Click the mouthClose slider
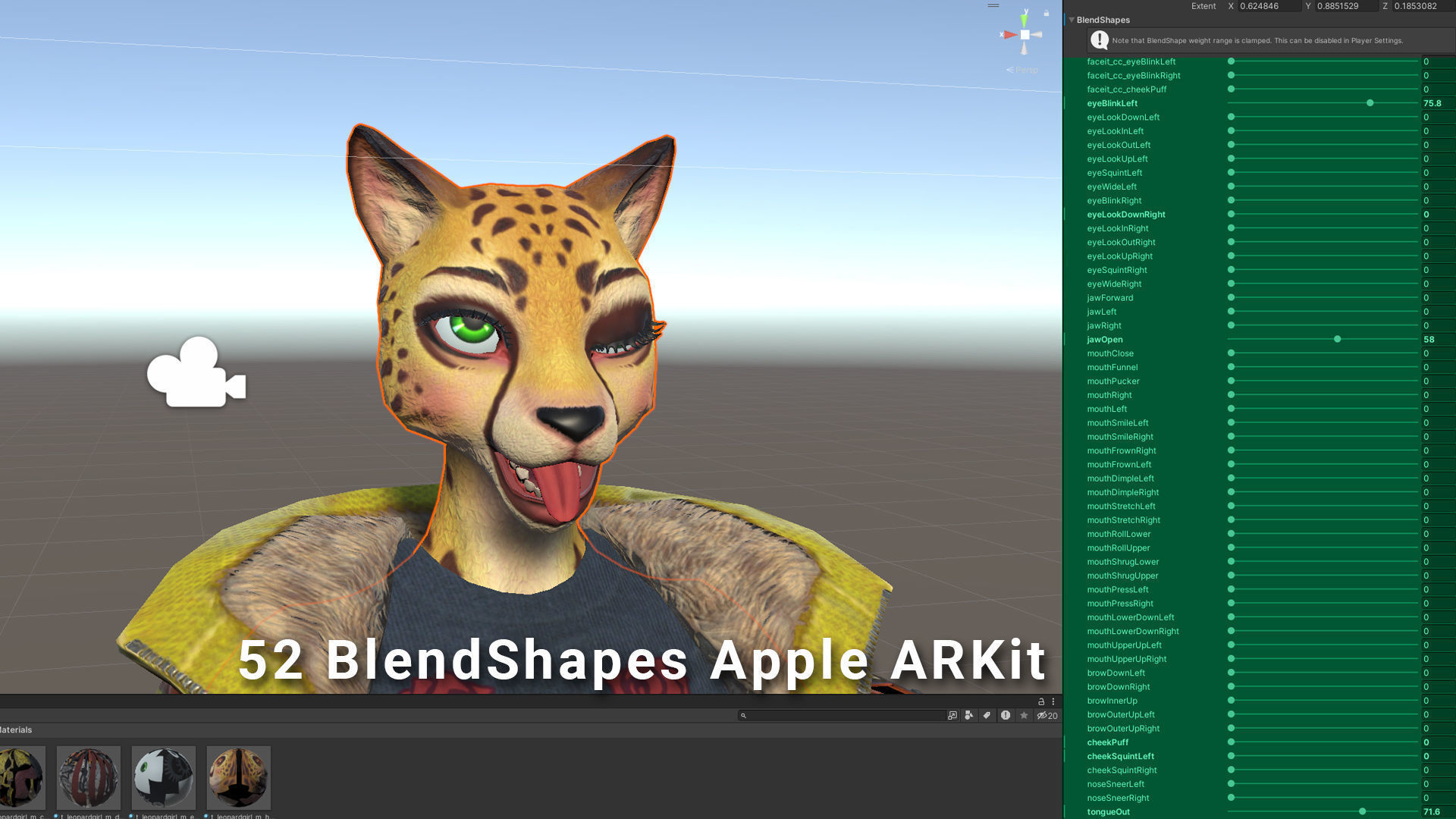 click(1323, 353)
